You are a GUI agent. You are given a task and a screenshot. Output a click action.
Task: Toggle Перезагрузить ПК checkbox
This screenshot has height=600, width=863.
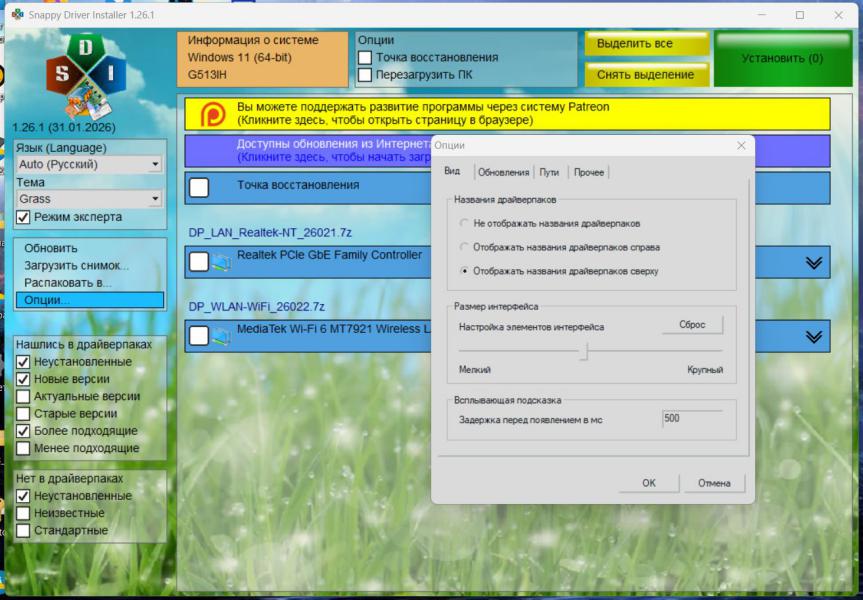pyautogui.click(x=366, y=75)
